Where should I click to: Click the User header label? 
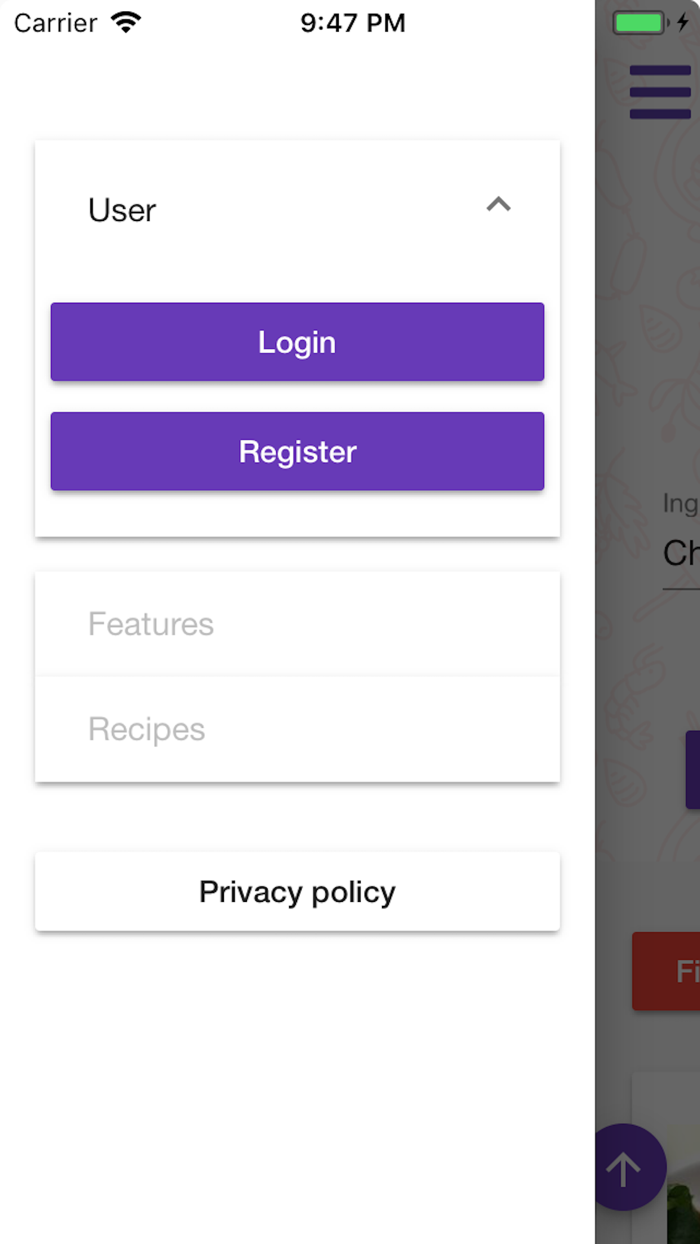click(121, 209)
